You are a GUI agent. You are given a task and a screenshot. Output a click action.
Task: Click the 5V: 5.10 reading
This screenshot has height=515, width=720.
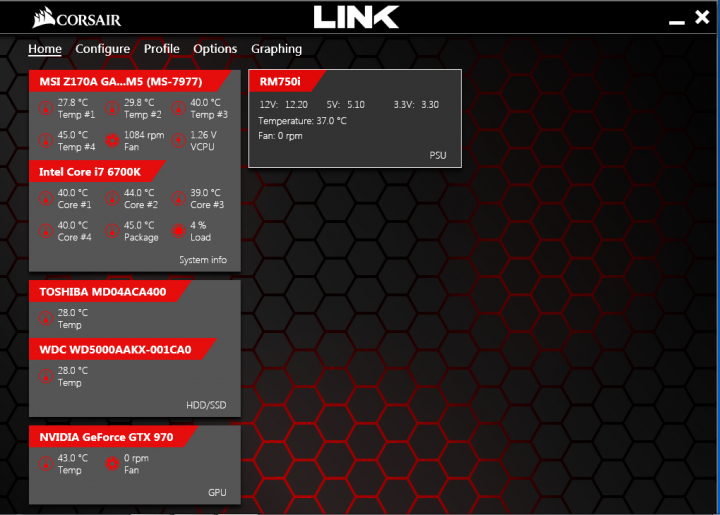[346, 105]
